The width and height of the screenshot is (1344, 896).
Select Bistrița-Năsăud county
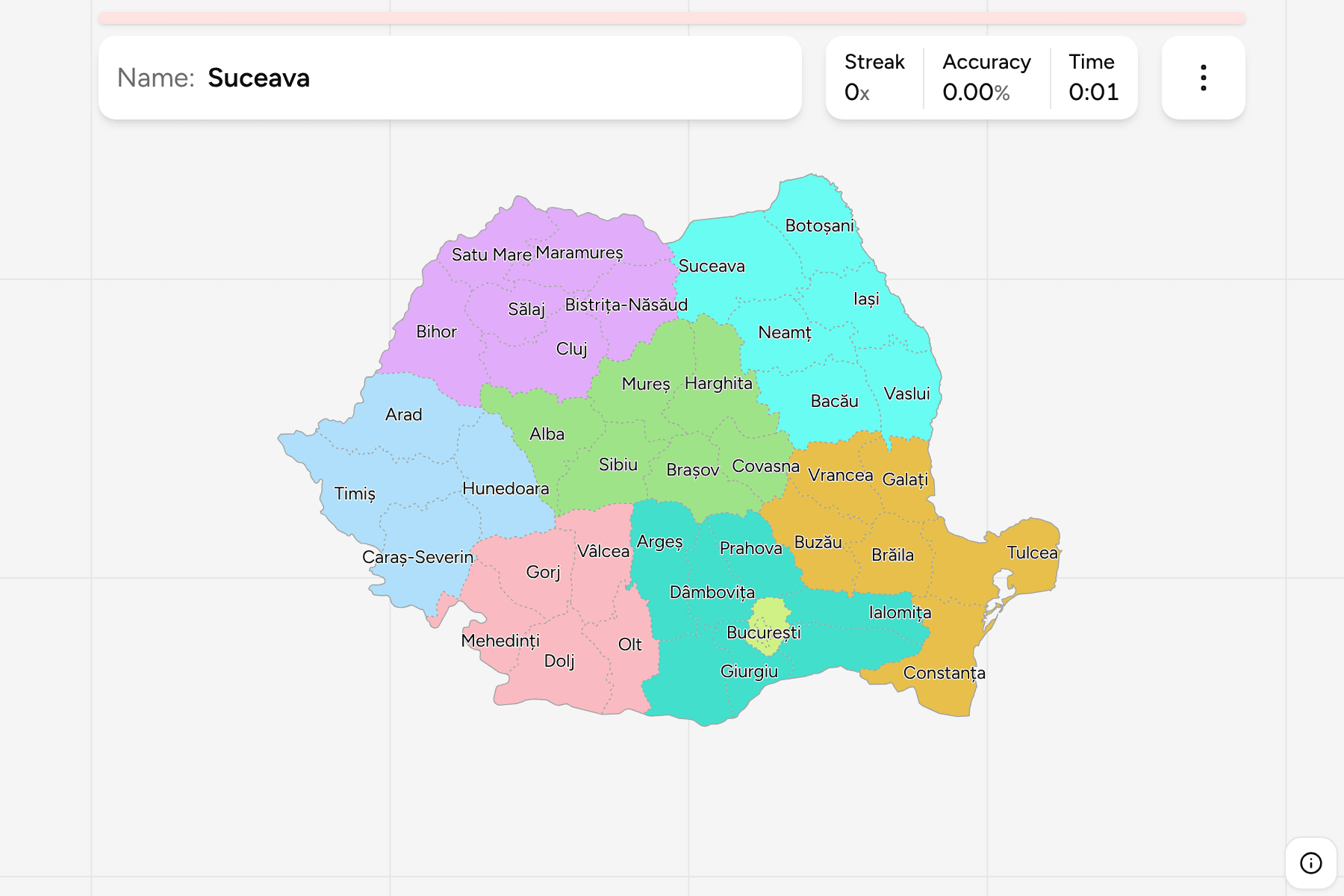pyautogui.click(x=626, y=305)
